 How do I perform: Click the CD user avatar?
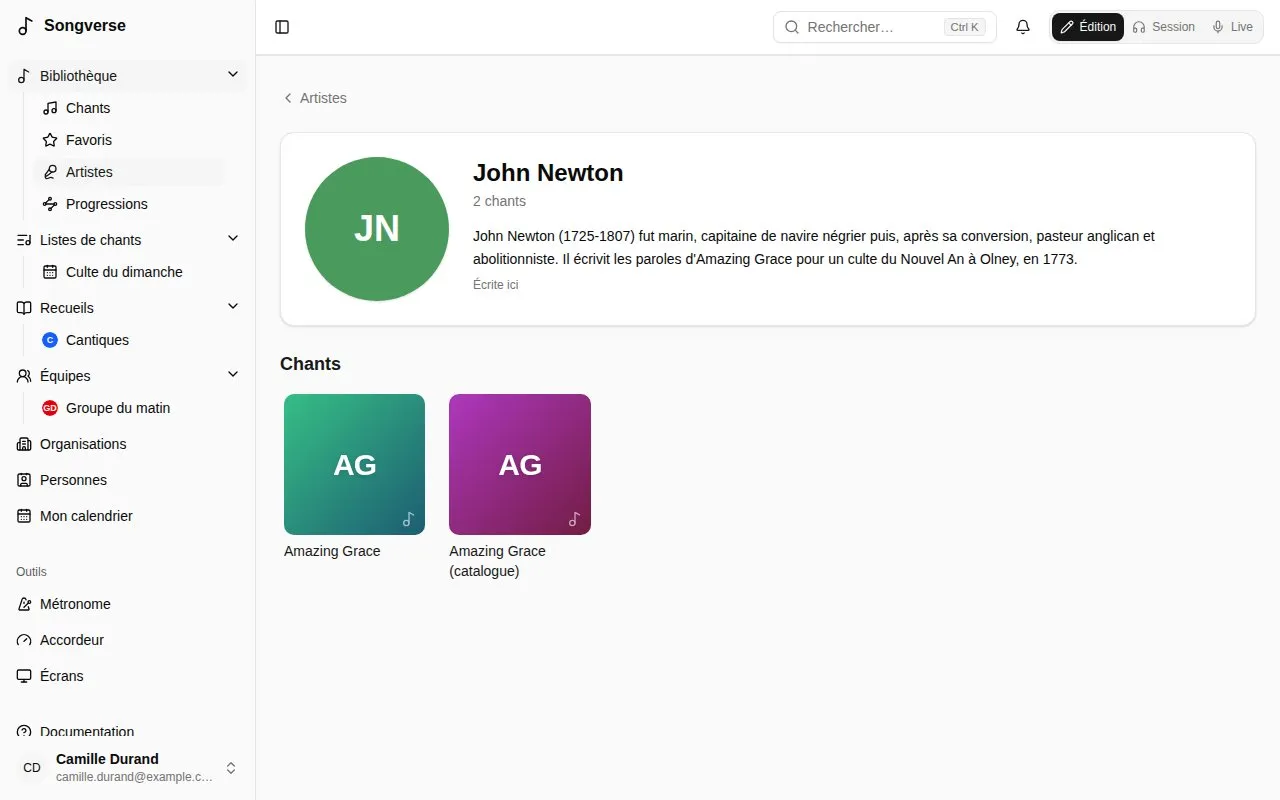32,768
